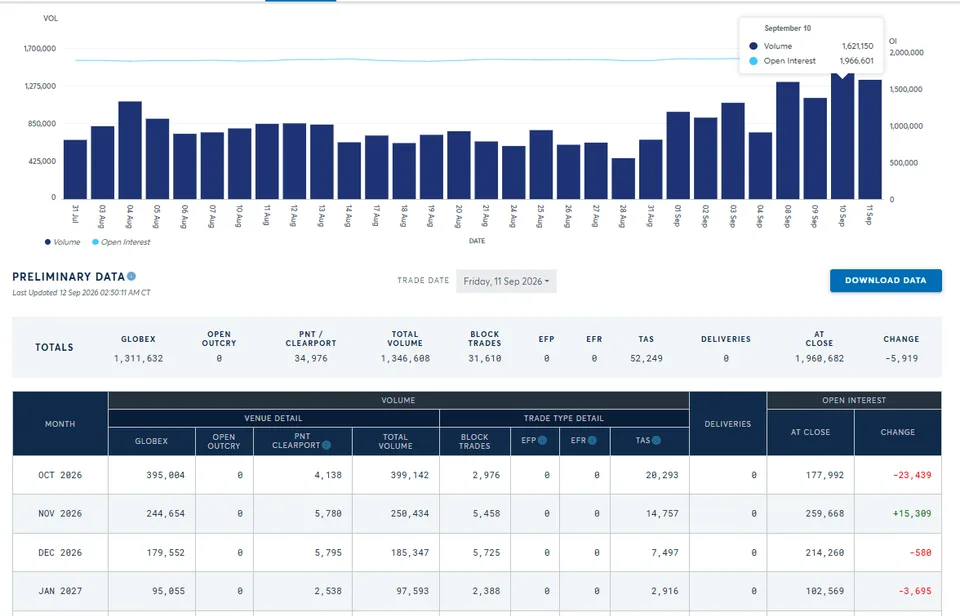Click the totals block trades figure 31,610
The image size is (960, 616).
(485, 359)
